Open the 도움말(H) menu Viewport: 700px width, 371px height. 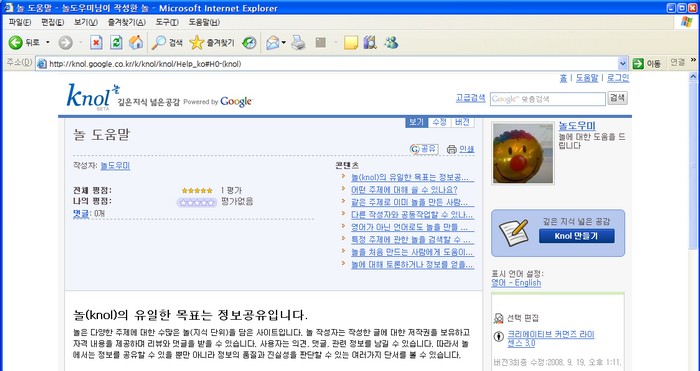coord(204,22)
